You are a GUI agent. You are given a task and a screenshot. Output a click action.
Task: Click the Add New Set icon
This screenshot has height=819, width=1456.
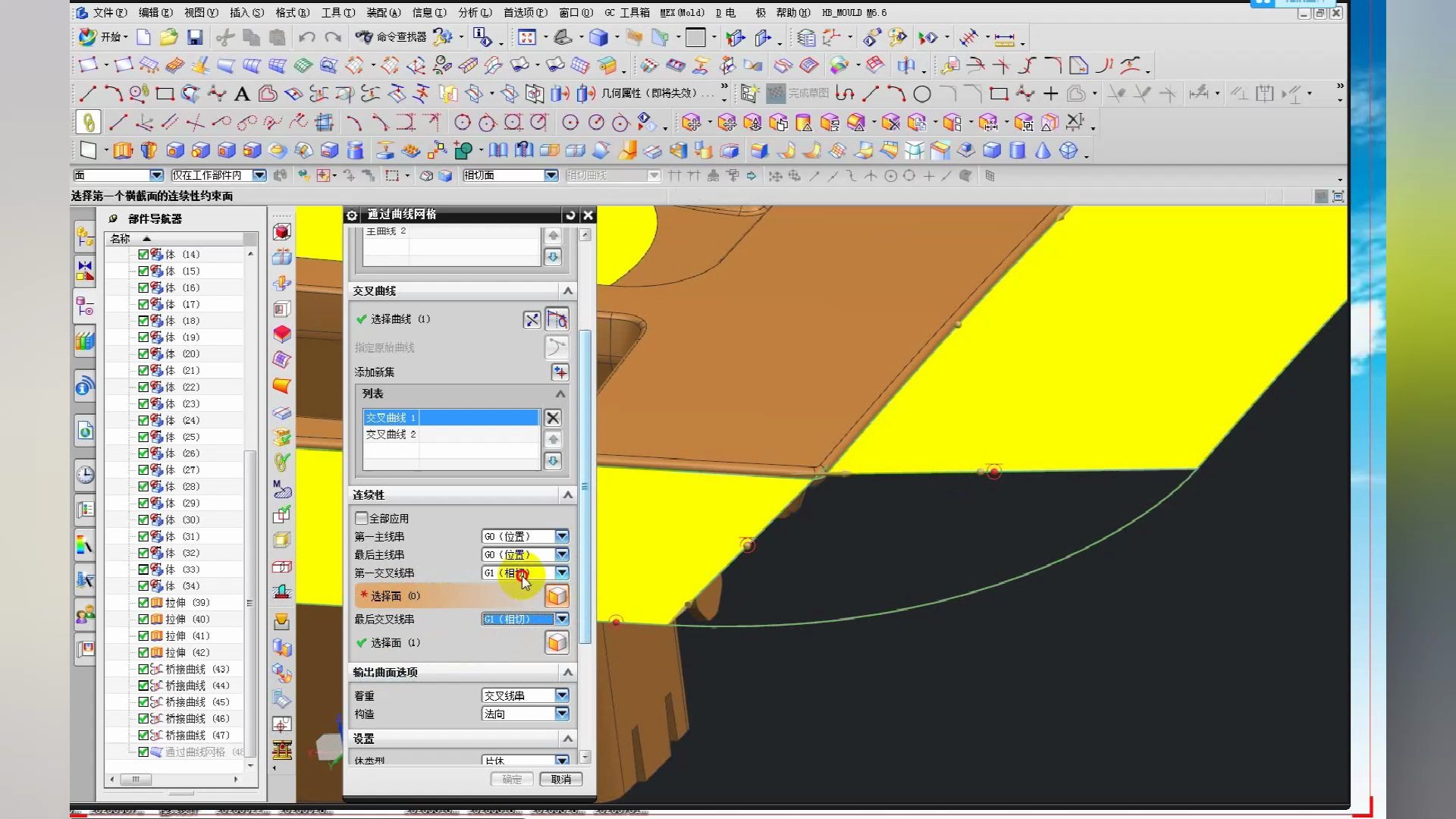coord(560,372)
